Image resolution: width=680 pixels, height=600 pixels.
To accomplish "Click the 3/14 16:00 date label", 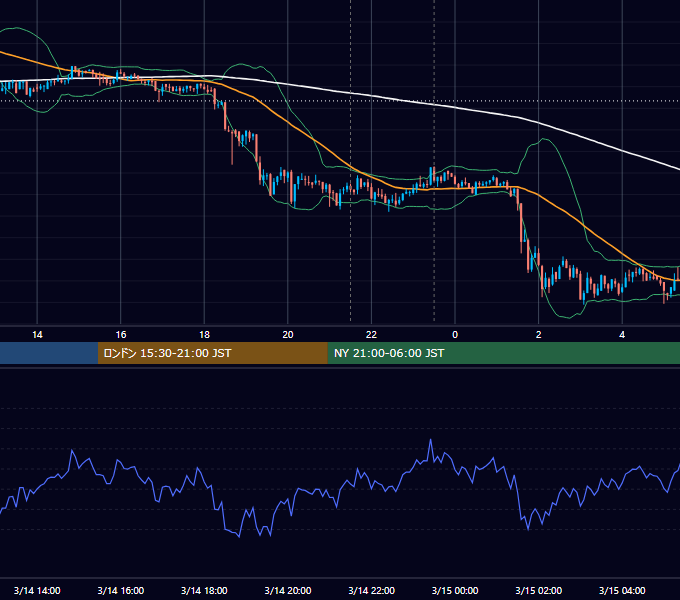I will pos(121,590).
